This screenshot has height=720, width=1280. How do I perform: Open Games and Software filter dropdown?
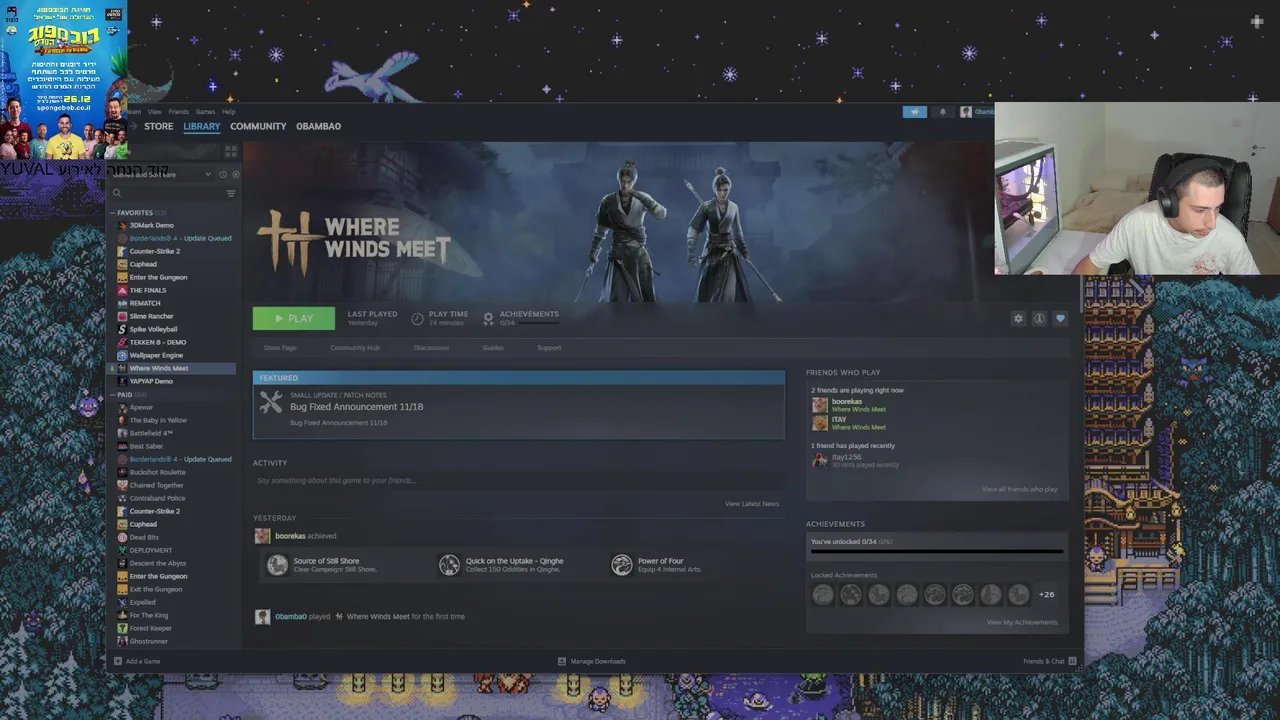pyautogui.click(x=160, y=174)
